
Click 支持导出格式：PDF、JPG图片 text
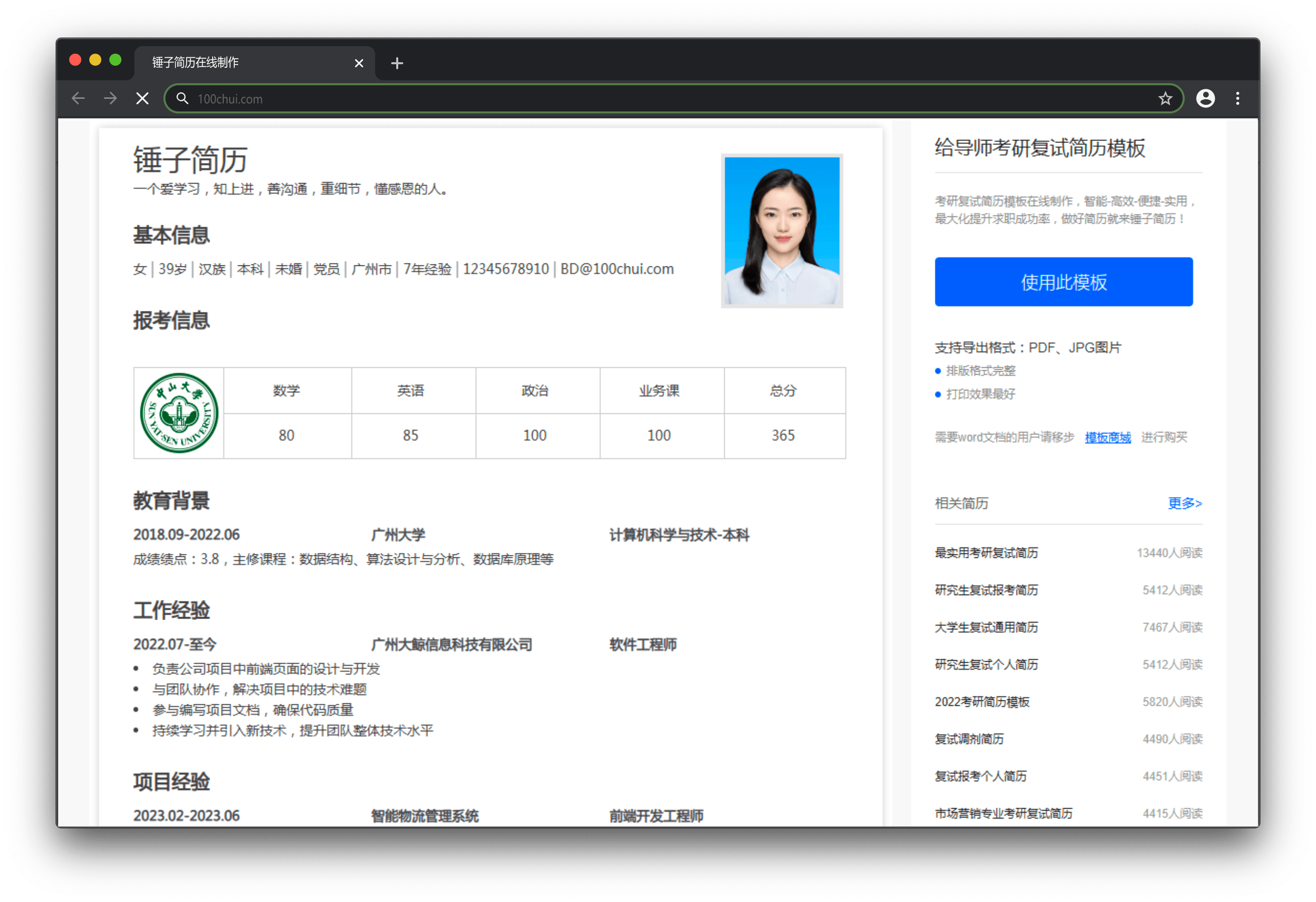tap(1028, 347)
